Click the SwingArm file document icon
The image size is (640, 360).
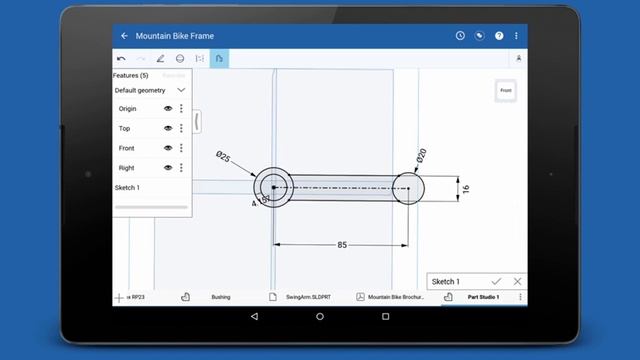click(x=273, y=297)
